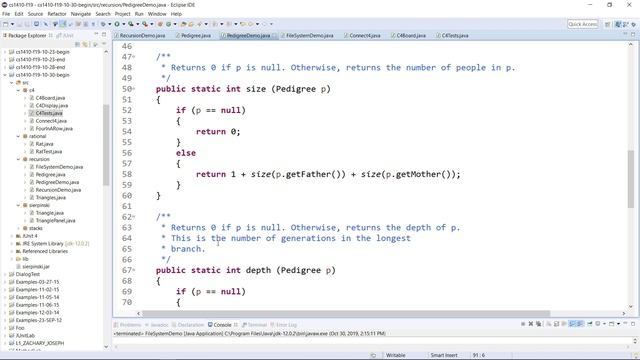640x360 pixels.
Task: Open the Refactor menu
Action: pos(57,14)
